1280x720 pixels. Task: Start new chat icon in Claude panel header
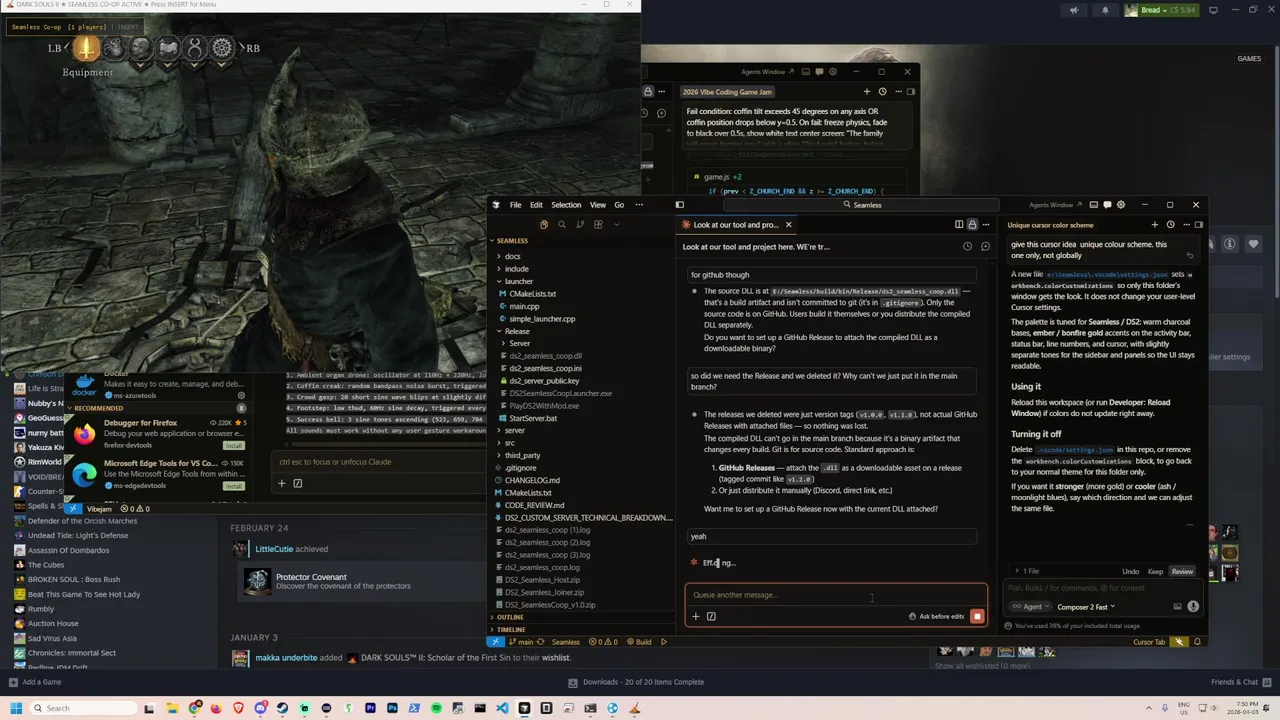tap(985, 246)
